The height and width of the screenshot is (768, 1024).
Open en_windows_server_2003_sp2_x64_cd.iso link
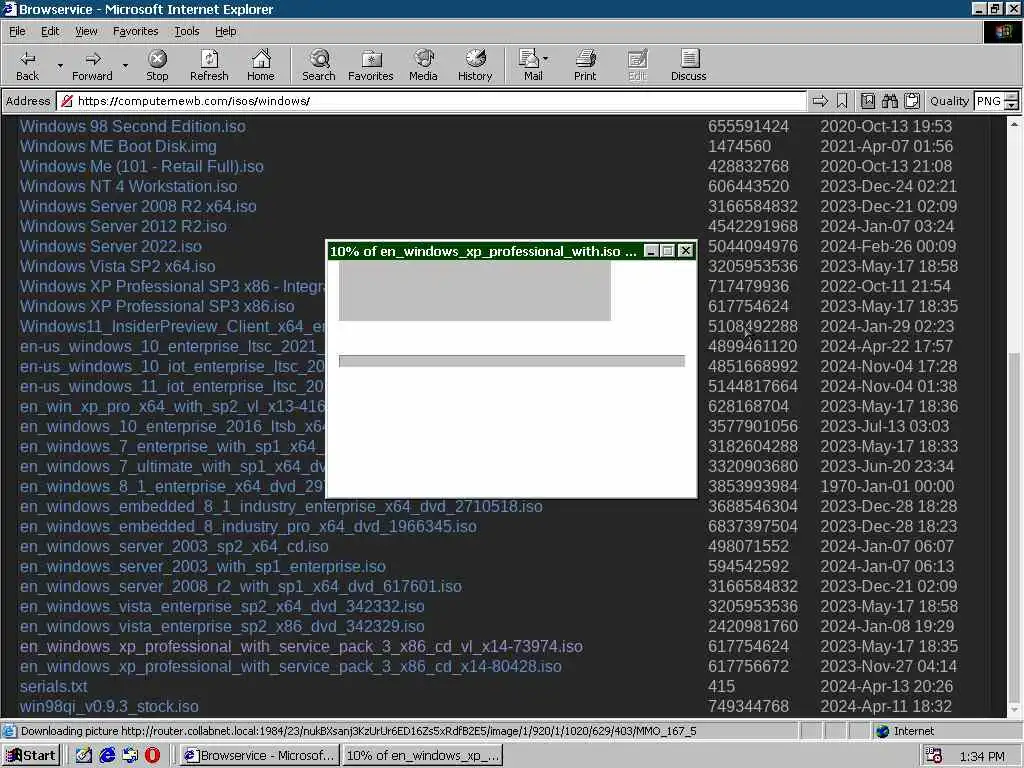[x=174, y=547]
